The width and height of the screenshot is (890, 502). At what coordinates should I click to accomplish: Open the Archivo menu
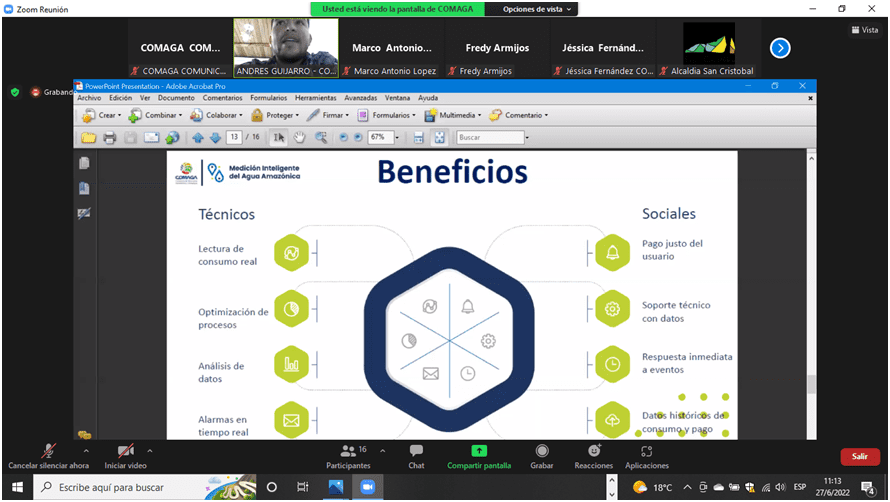pos(89,98)
